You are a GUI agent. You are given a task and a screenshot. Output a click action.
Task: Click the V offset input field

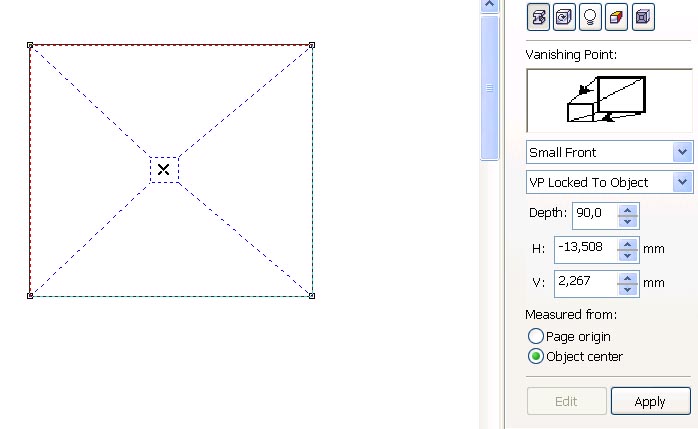(586, 284)
